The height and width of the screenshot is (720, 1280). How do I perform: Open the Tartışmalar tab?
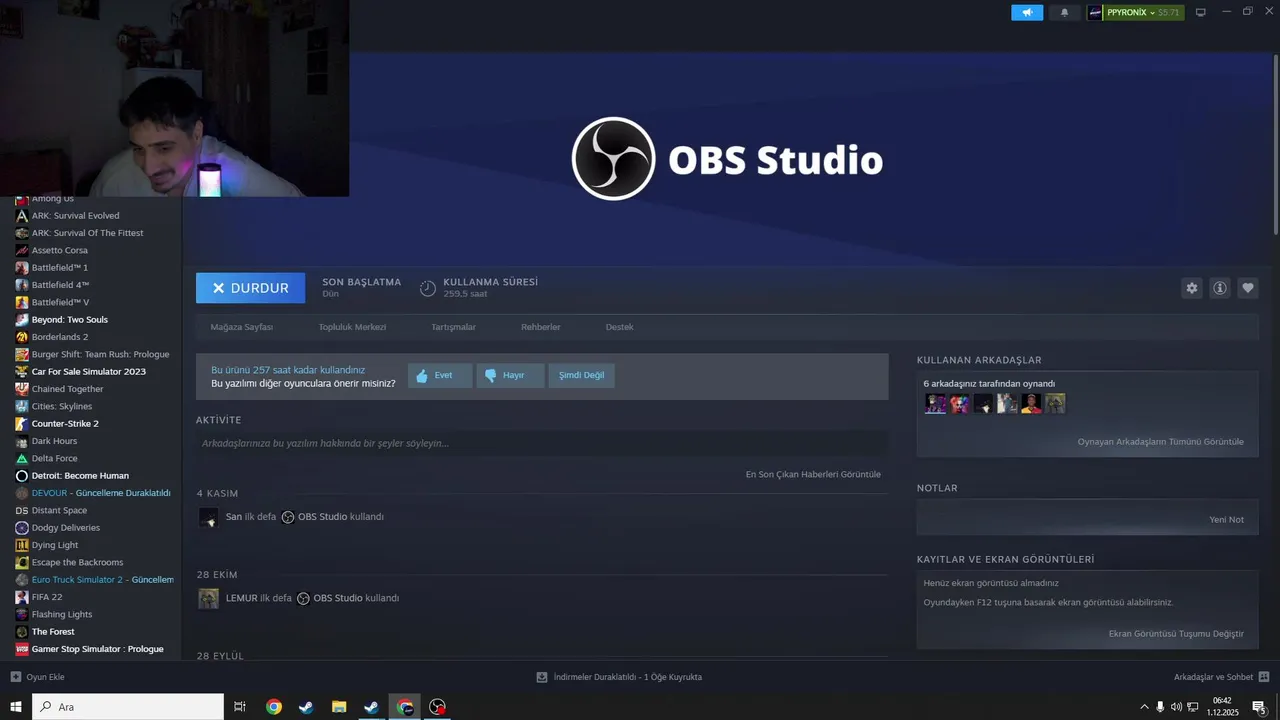(453, 327)
